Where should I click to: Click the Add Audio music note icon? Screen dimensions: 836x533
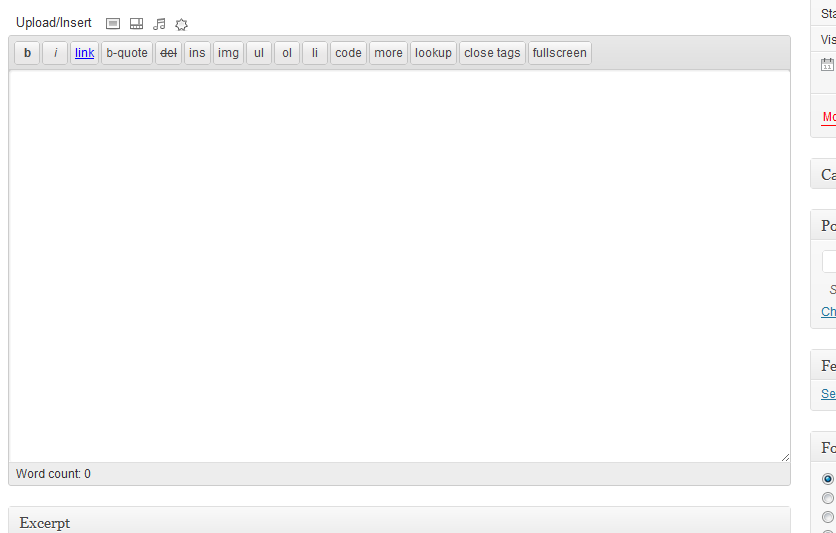[x=159, y=23]
